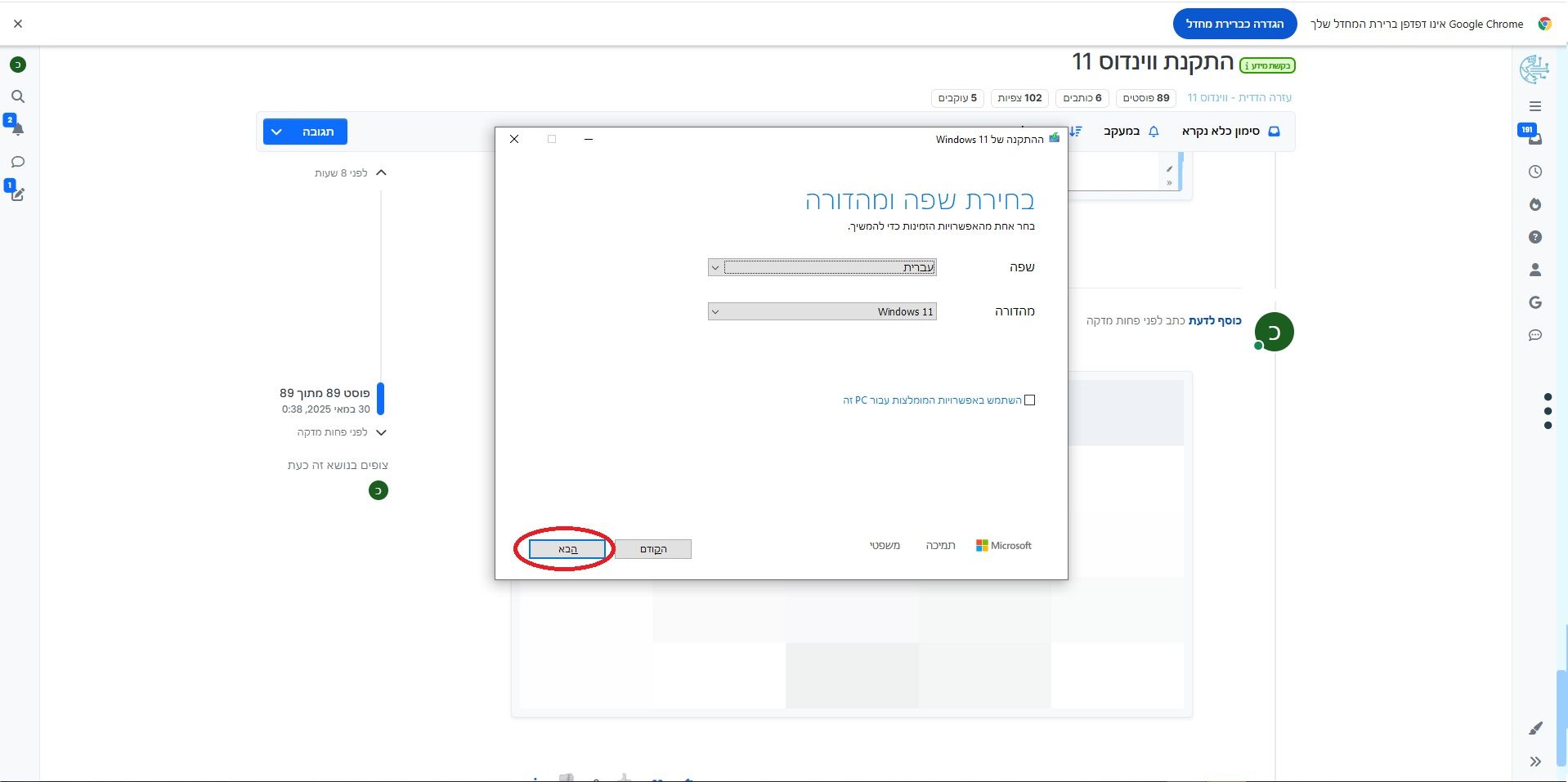Click the 'בקשת מידע' topic tag badge
The image size is (1568, 782).
click(1268, 65)
